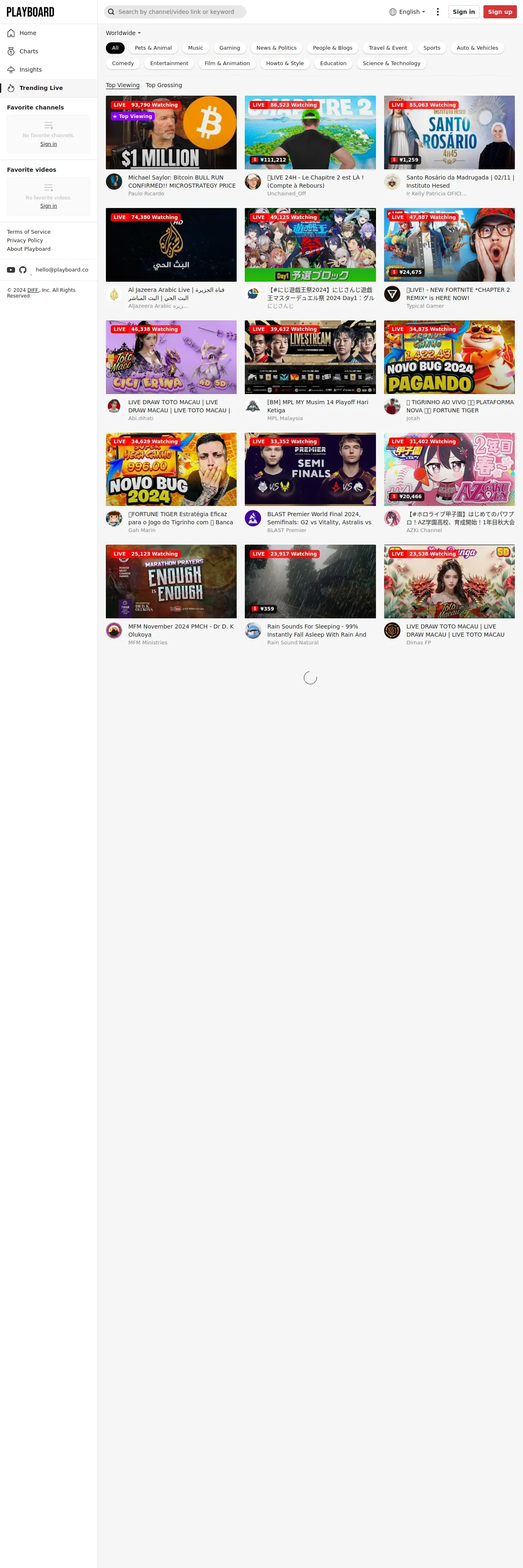
Task: Open Unchained_Off channel avatar
Action: click(253, 182)
